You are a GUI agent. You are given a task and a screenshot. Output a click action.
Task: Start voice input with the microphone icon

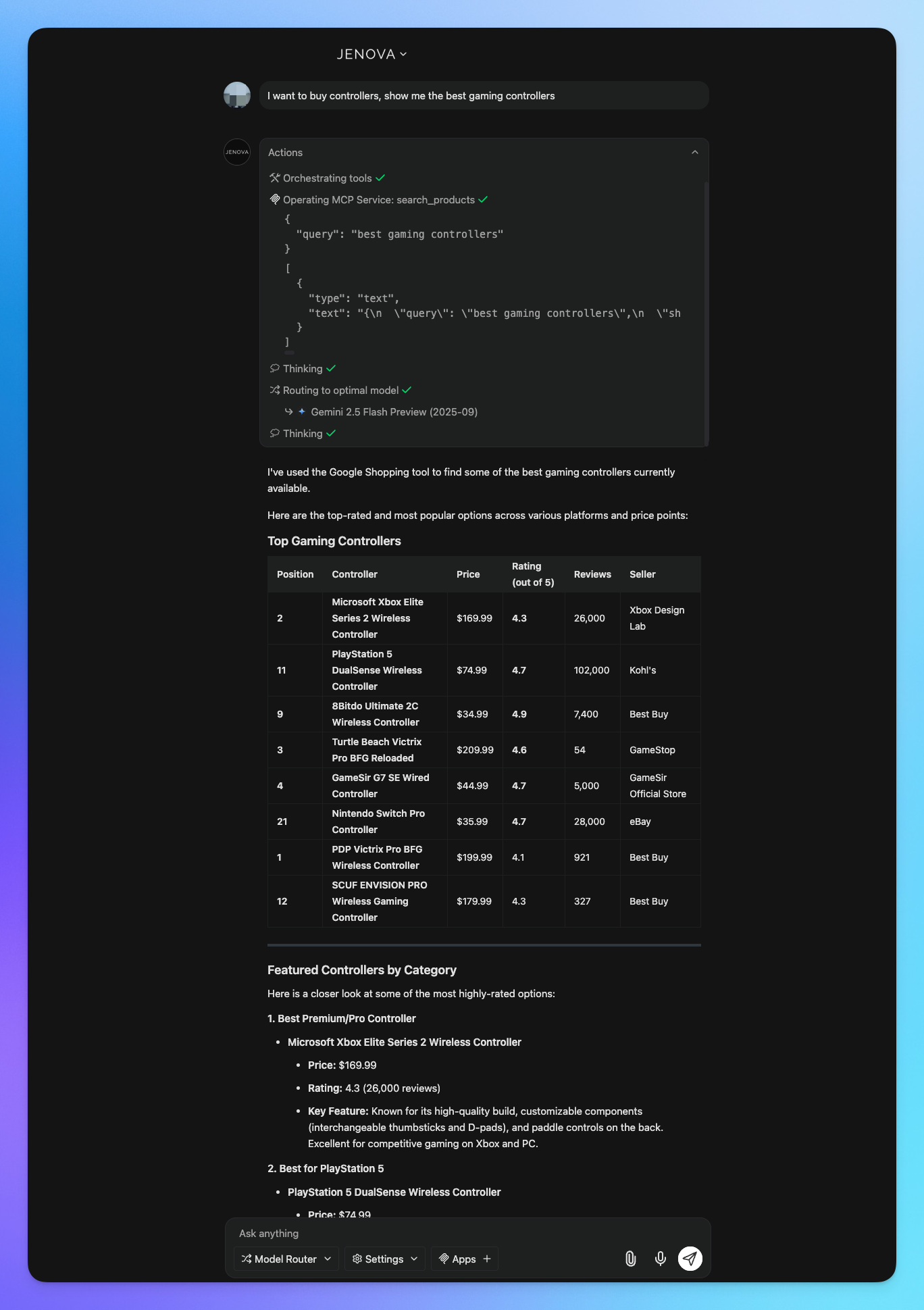(x=660, y=1258)
